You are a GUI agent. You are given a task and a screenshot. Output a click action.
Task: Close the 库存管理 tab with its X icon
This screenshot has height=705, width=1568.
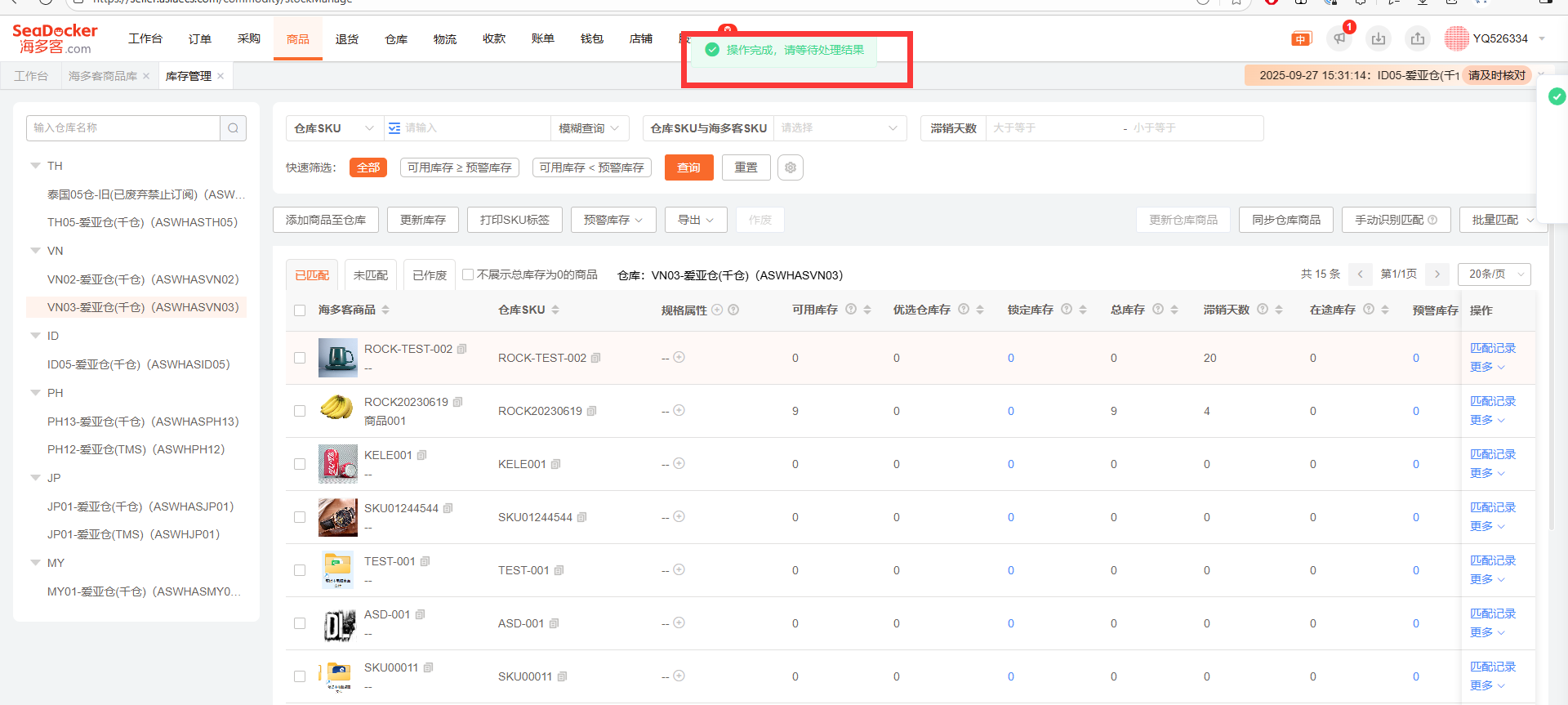[x=220, y=76]
